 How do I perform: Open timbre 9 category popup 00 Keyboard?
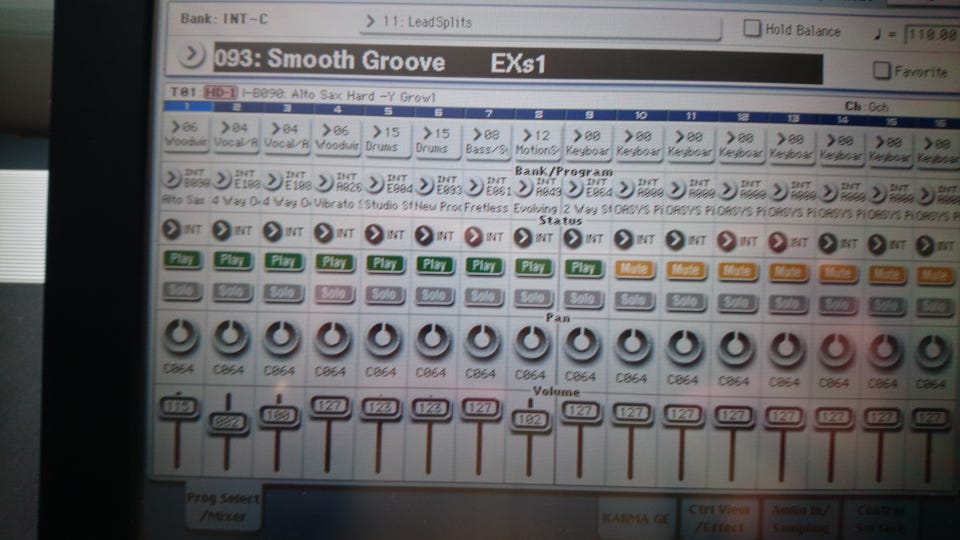tap(588, 143)
